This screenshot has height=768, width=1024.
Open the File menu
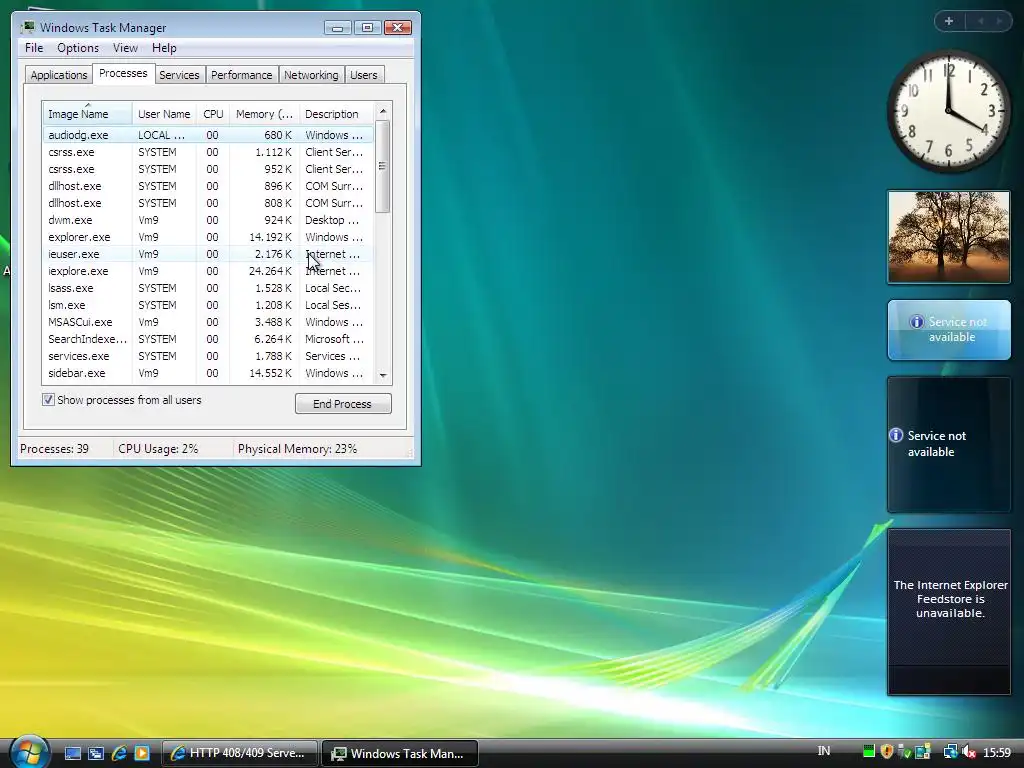(34, 48)
